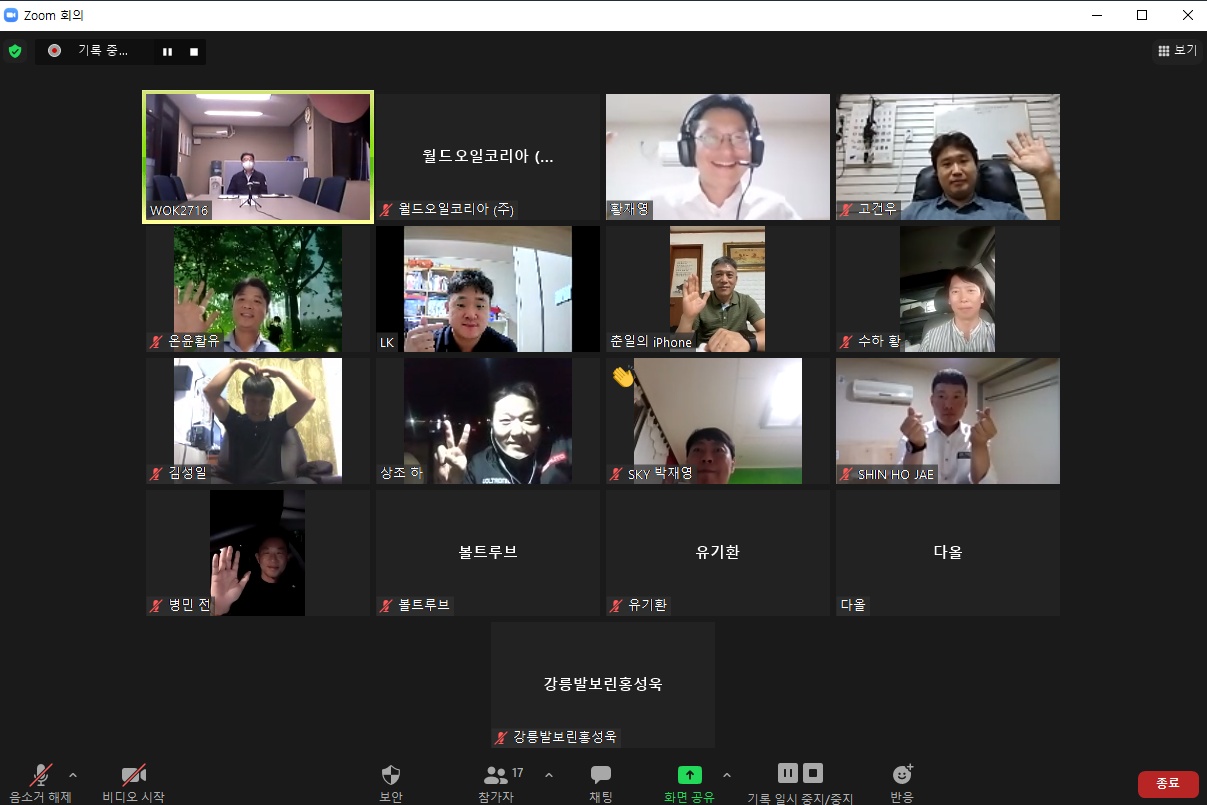Click muted mic icon beside 볼트루브 label
1207x805 pixels.
point(387,606)
